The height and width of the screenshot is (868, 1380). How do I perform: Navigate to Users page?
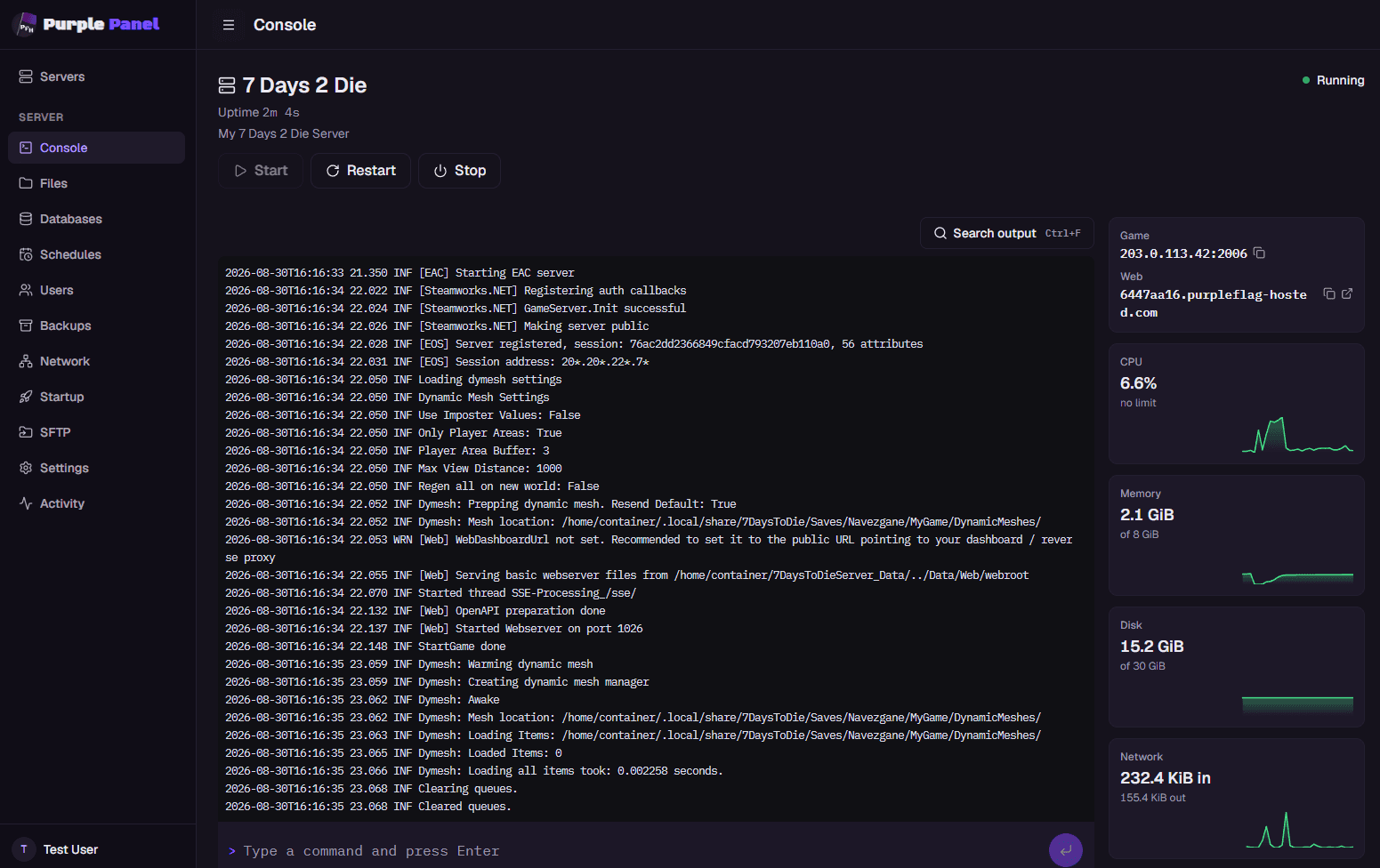96,290
